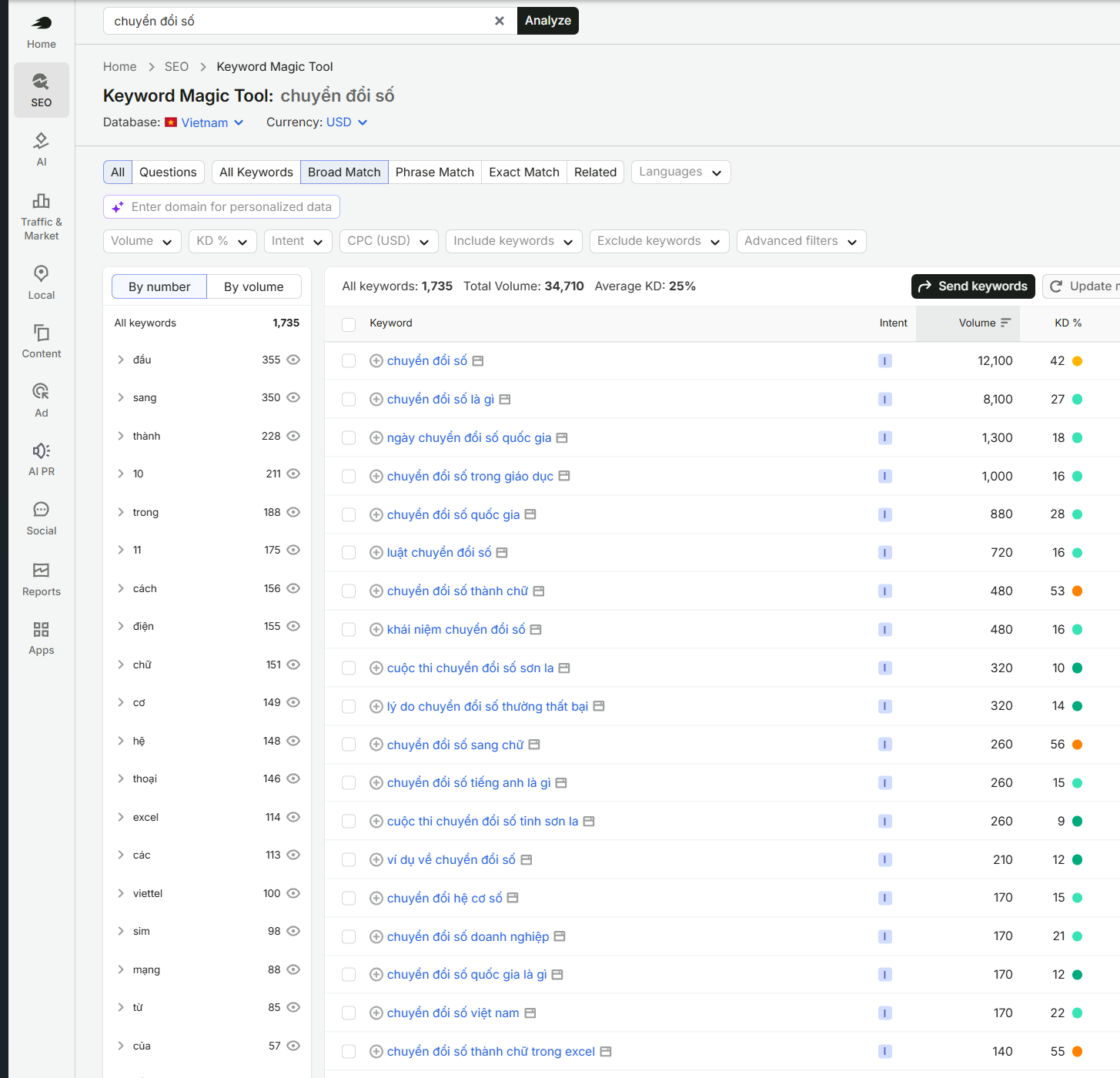Click the plus icon beside 'chuyển đổi số là gì'
Screen dimensions: 1120x1078
point(376,399)
